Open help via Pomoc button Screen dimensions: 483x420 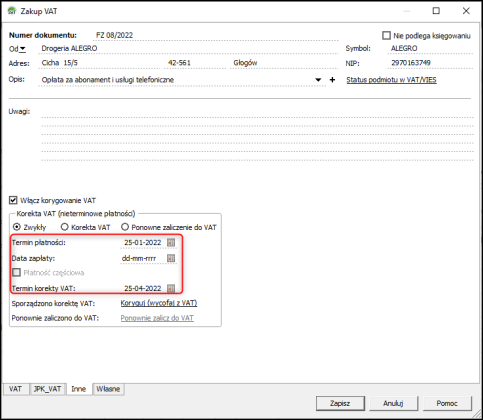click(x=447, y=403)
